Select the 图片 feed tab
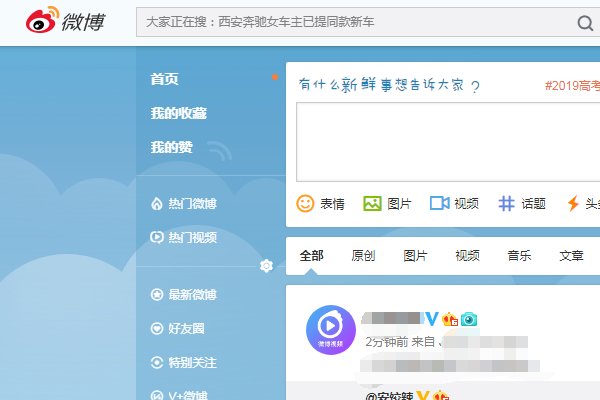Viewport: 600px width, 400px height. coord(415,255)
